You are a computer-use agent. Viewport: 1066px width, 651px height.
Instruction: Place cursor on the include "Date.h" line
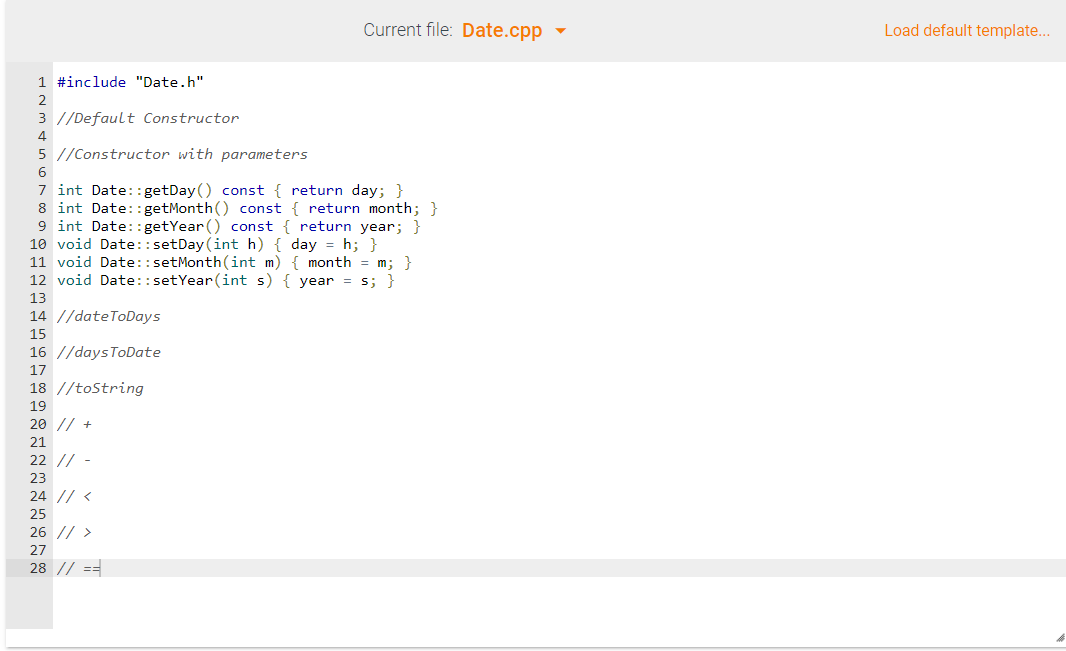(x=130, y=82)
